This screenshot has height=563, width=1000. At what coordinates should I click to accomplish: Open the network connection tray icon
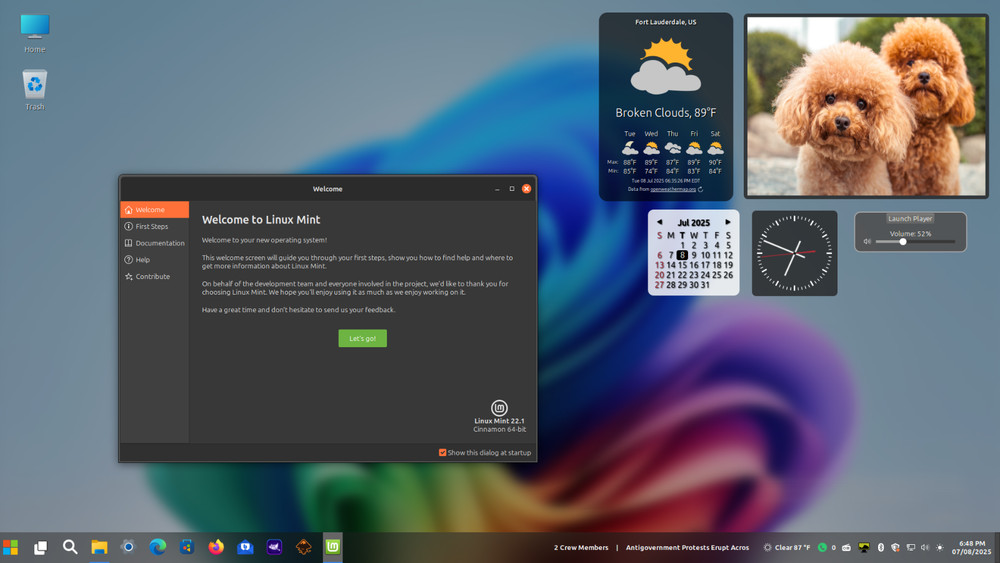(911, 547)
